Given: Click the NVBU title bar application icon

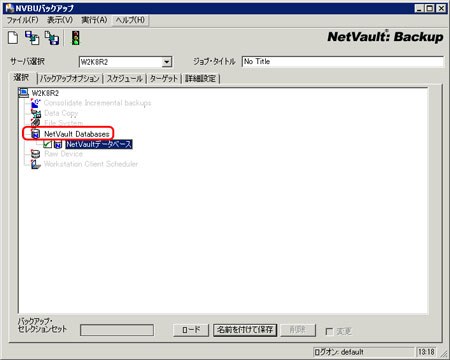Looking at the screenshot, I should [10, 8].
